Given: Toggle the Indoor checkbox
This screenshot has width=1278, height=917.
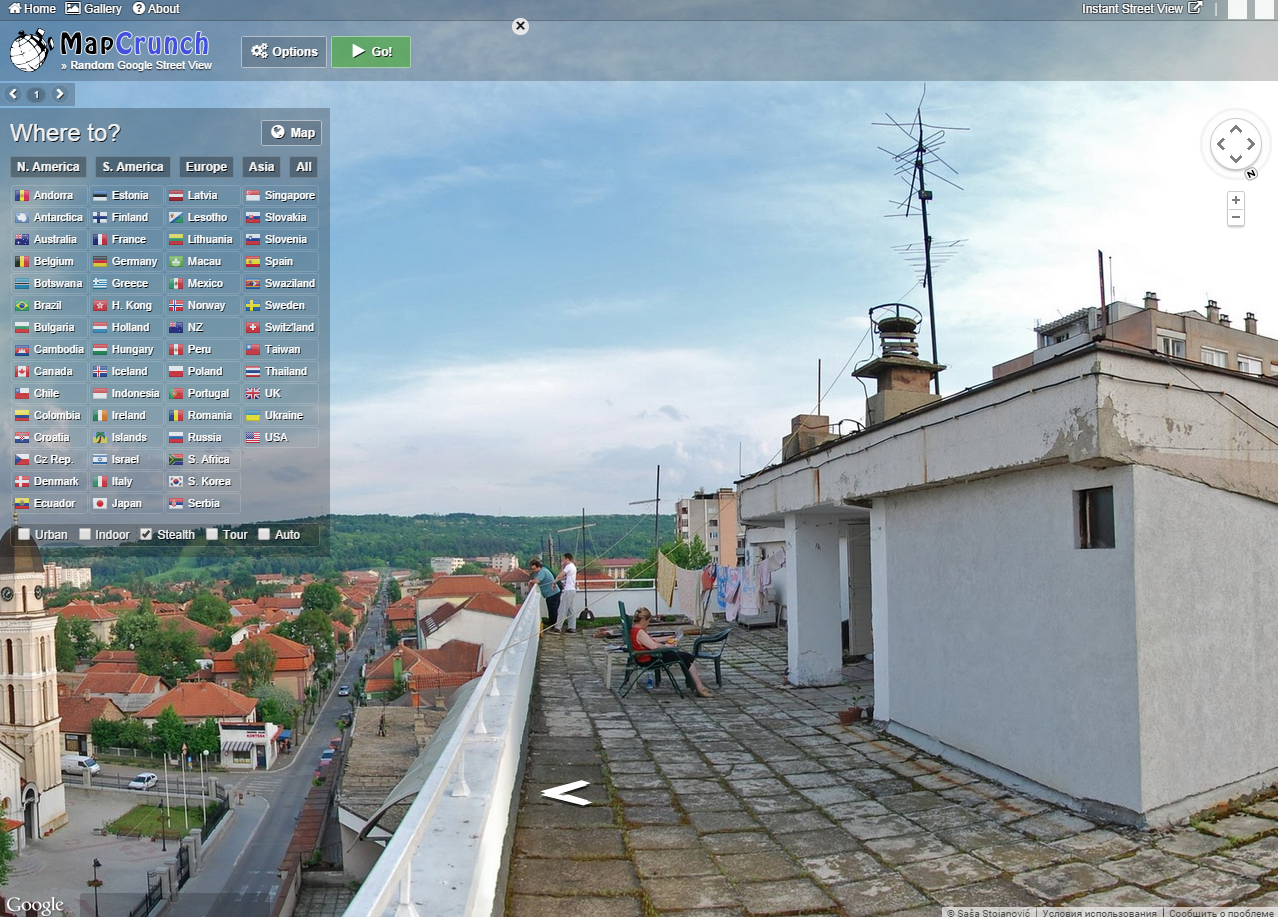Looking at the screenshot, I should coord(86,535).
